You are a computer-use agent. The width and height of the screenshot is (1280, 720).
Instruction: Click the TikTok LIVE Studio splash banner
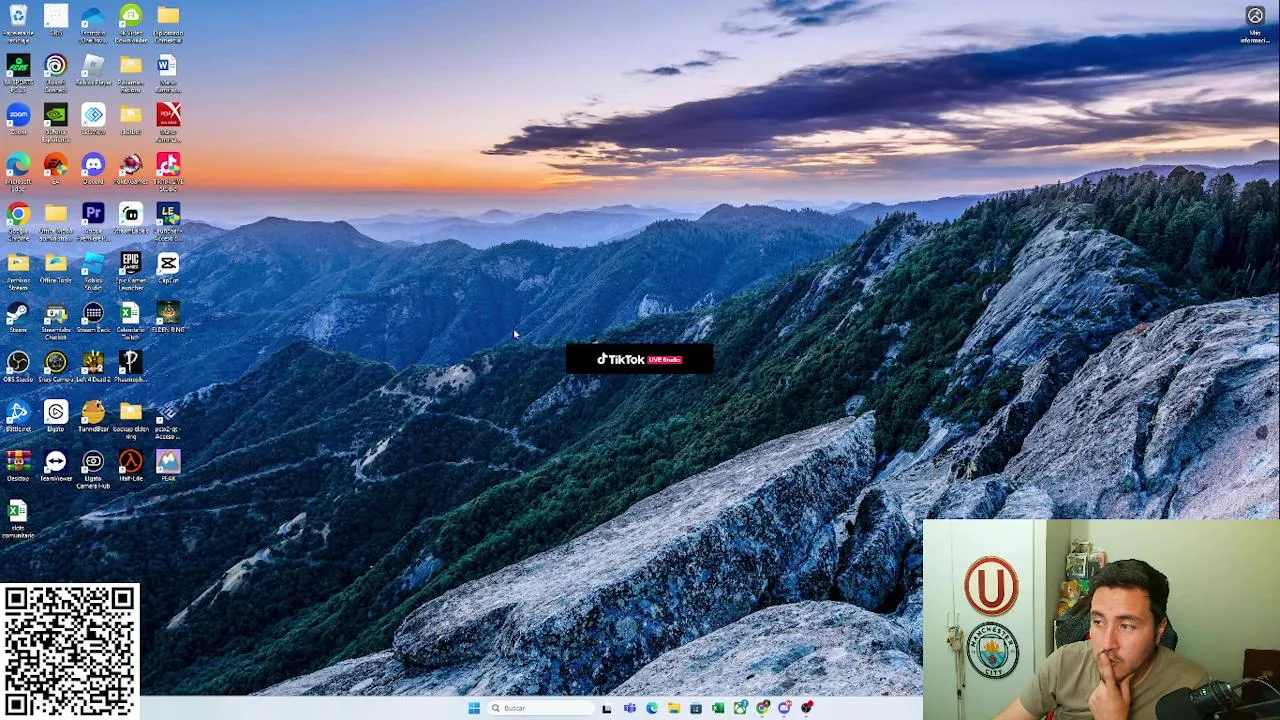pyautogui.click(x=640, y=359)
